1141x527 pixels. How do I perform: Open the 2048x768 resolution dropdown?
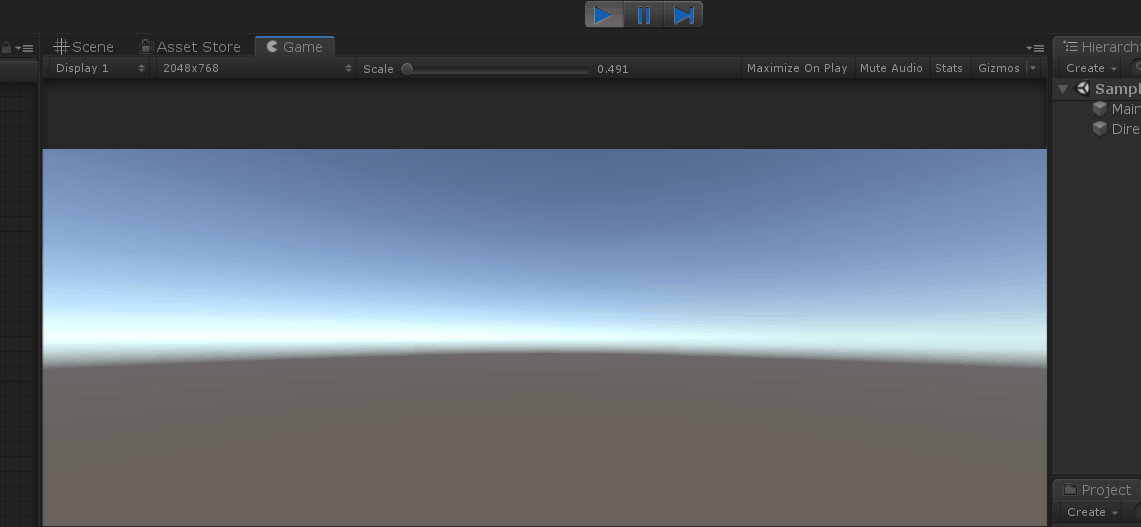(257, 68)
